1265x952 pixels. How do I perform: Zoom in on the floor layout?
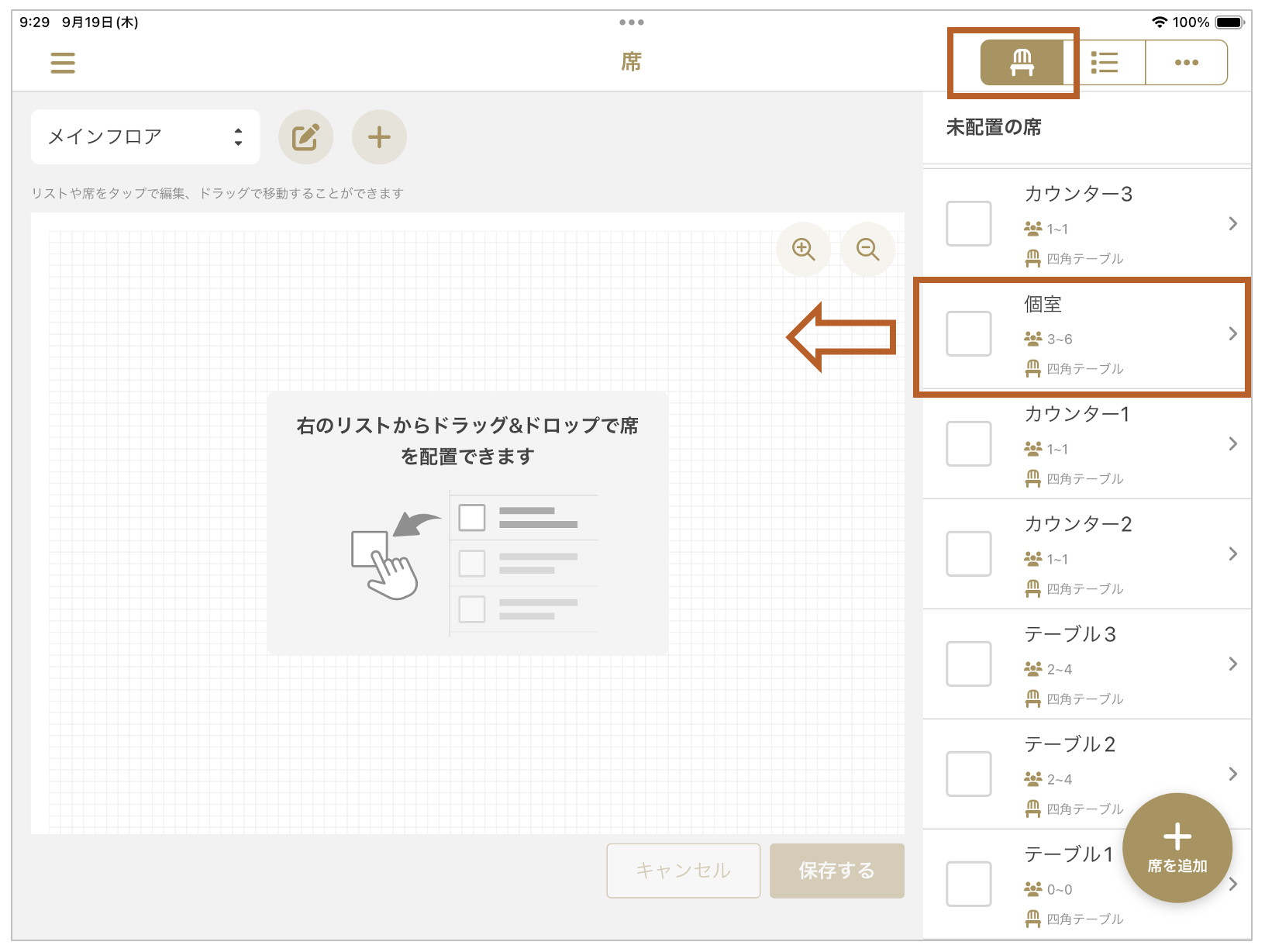[803, 249]
